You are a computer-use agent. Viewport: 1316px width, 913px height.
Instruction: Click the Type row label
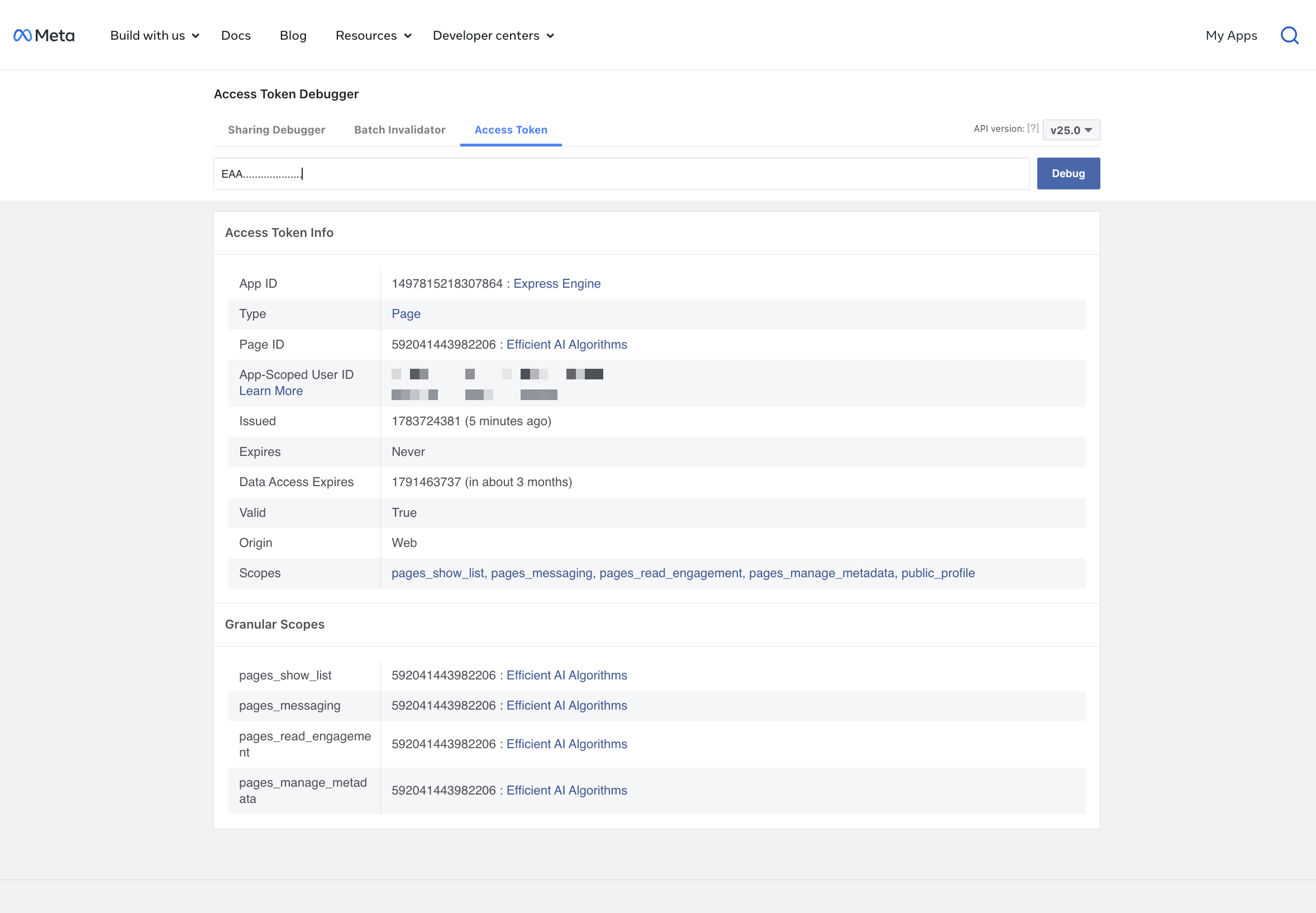coord(252,314)
